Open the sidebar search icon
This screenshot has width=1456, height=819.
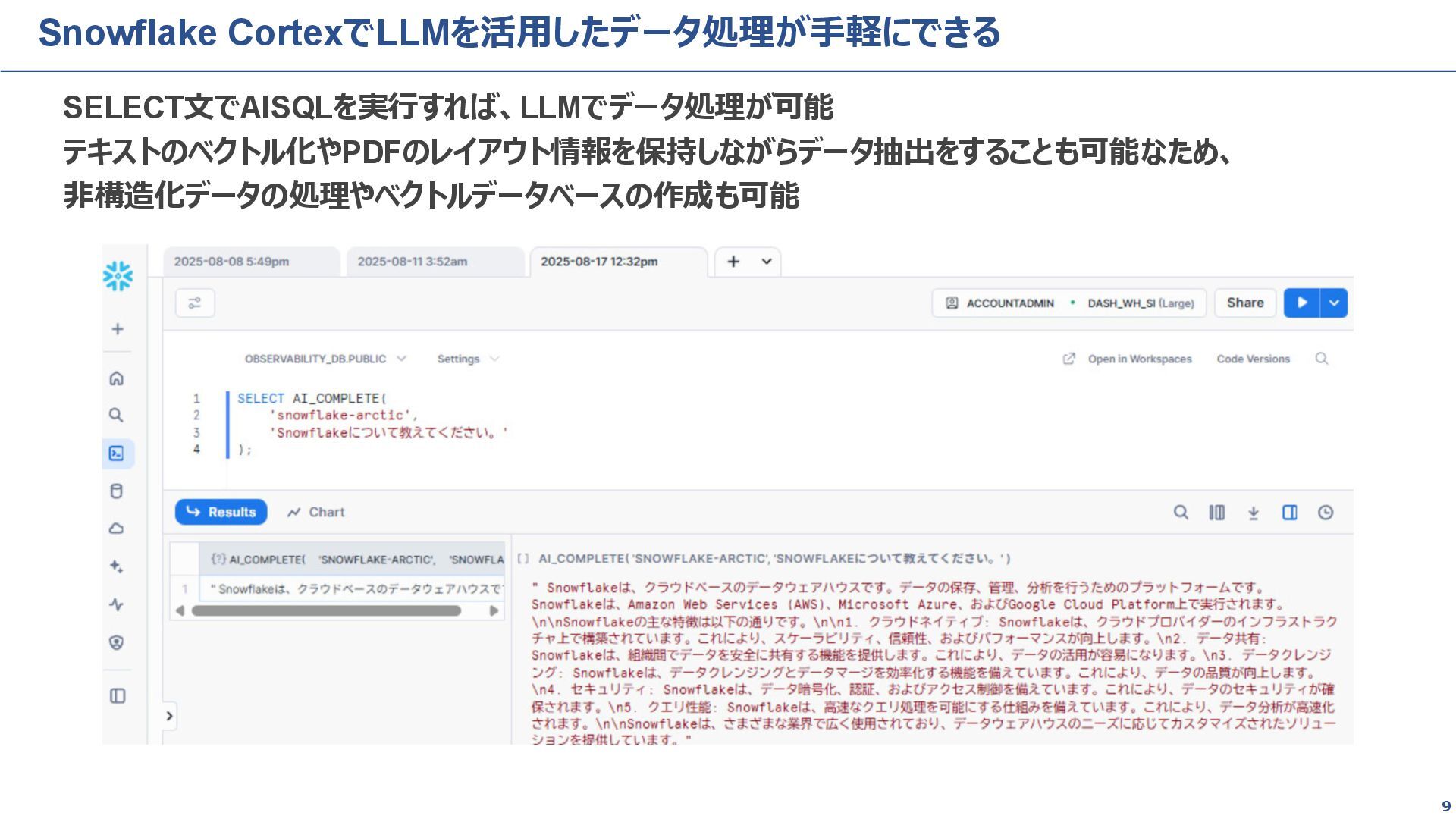coord(116,416)
